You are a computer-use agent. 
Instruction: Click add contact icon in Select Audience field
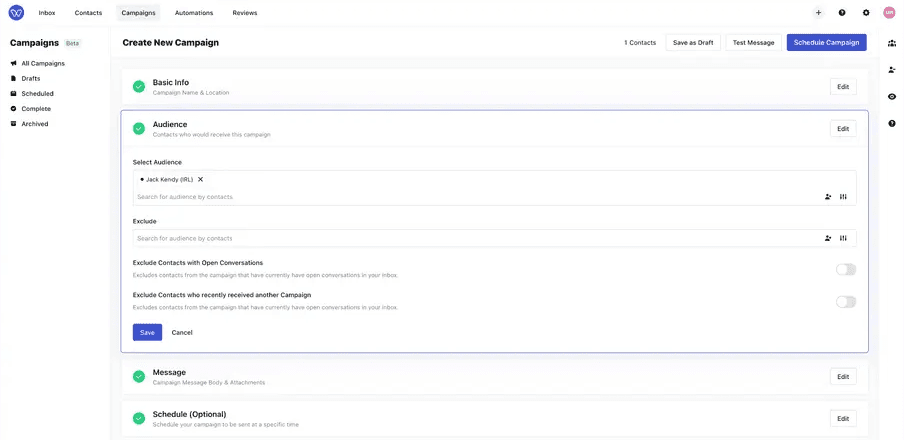tap(828, 197)
